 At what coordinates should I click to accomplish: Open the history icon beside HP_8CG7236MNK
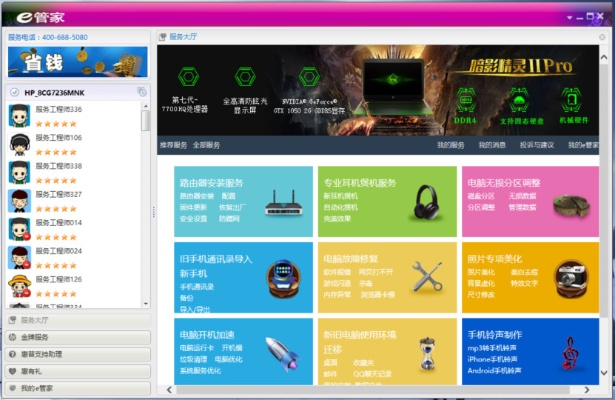point(142,92)
